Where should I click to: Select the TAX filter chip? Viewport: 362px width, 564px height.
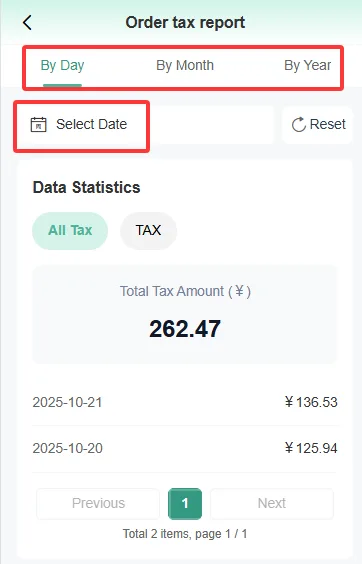pyautogui.click(x=148, y=231)
